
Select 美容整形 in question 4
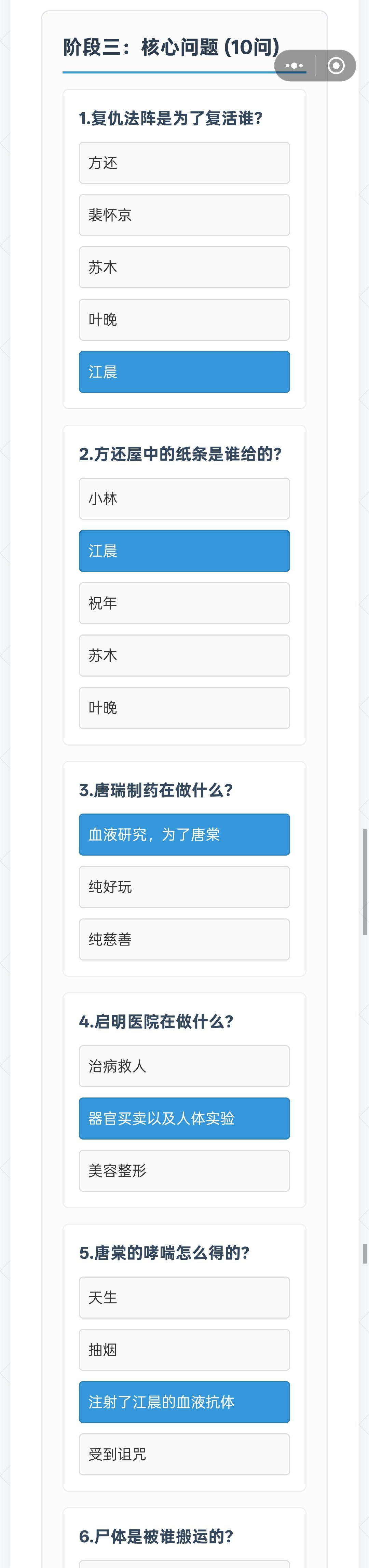[x=184, y=1171]
